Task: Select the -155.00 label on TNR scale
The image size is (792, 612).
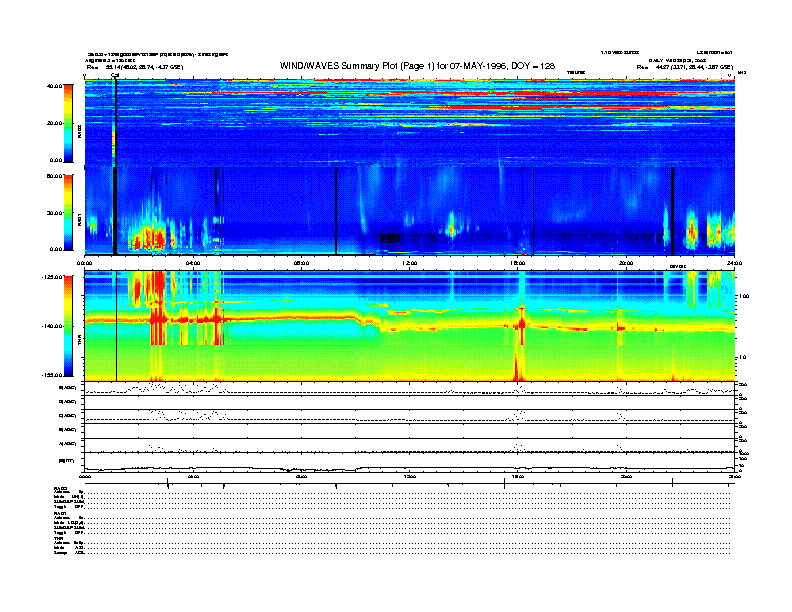Action: (52, 375)
